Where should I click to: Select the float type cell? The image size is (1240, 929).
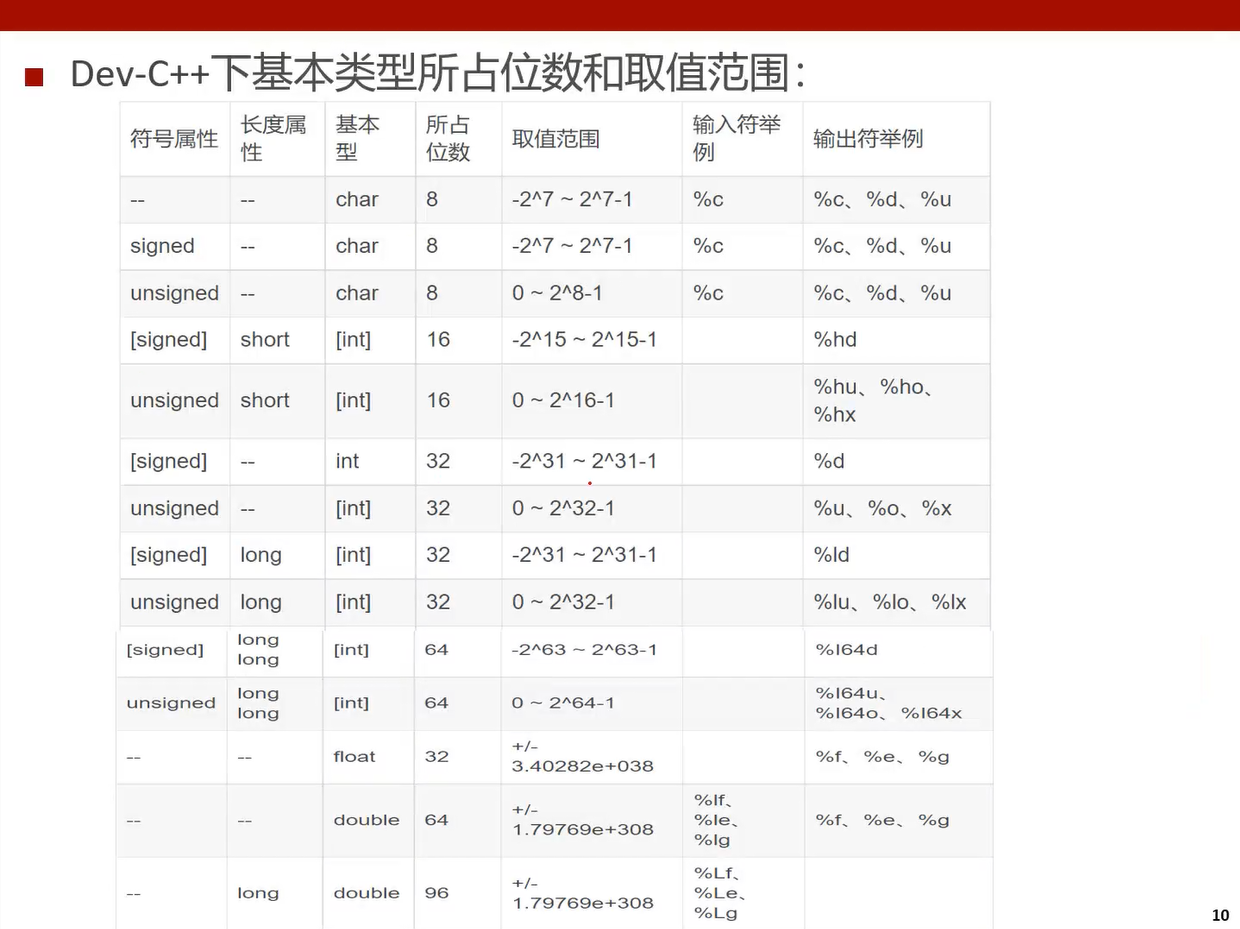coord(354,757)
